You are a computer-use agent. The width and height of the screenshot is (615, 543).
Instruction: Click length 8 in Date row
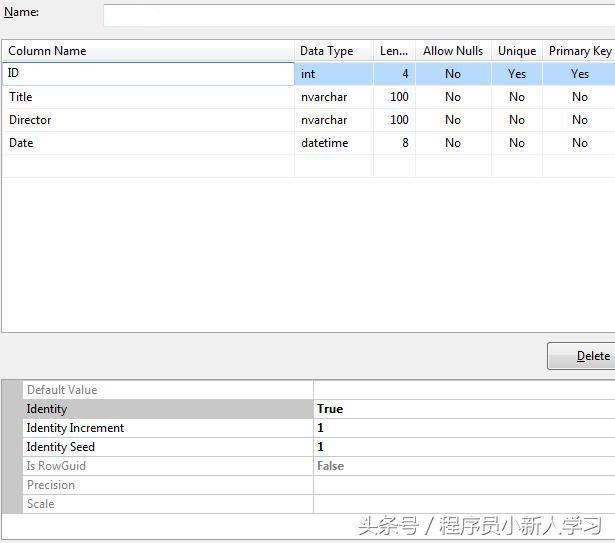394,143
